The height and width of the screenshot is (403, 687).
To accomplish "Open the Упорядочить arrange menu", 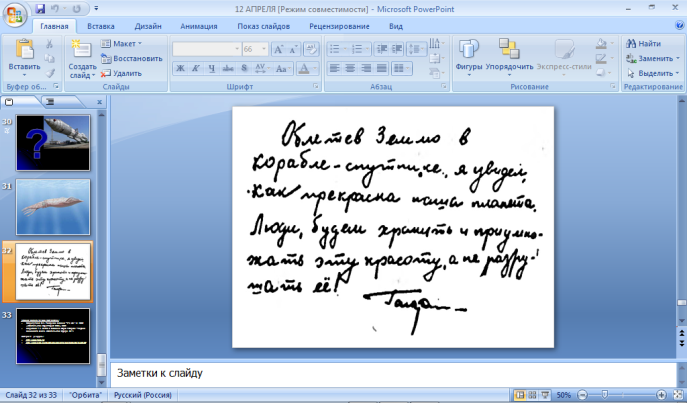I will (509, 57).
